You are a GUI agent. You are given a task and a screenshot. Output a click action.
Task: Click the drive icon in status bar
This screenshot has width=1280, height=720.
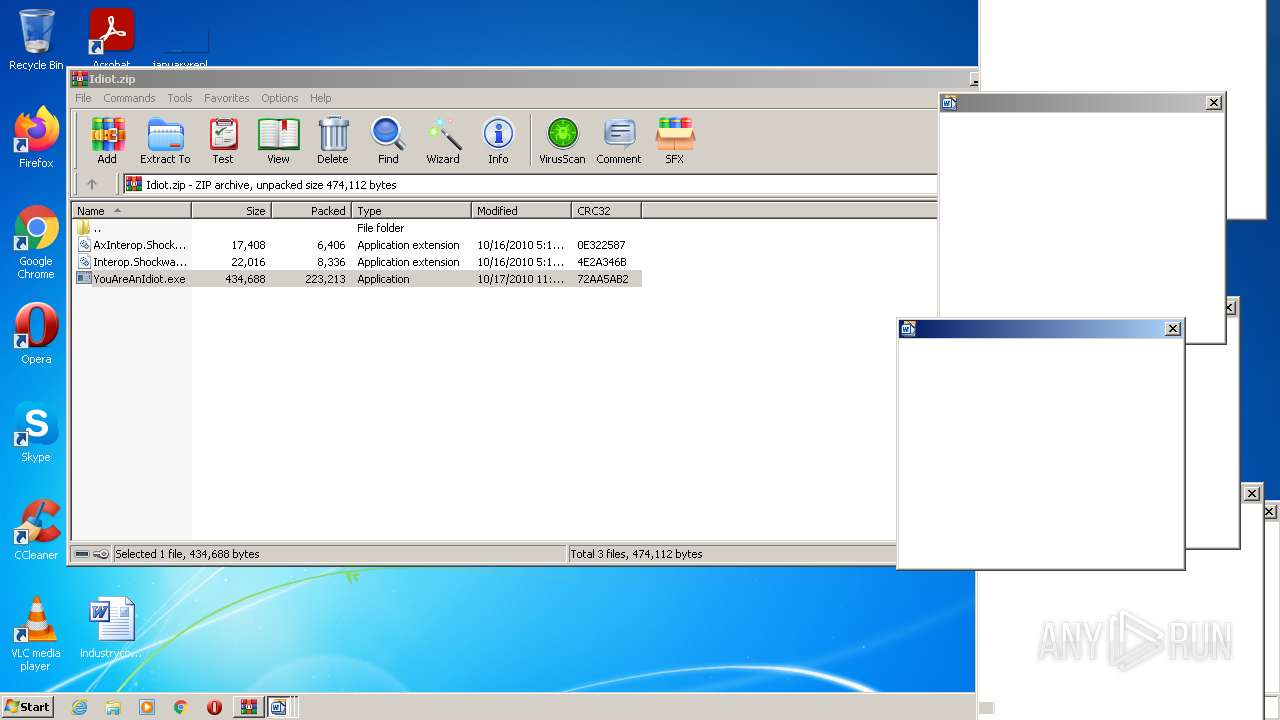82,554
